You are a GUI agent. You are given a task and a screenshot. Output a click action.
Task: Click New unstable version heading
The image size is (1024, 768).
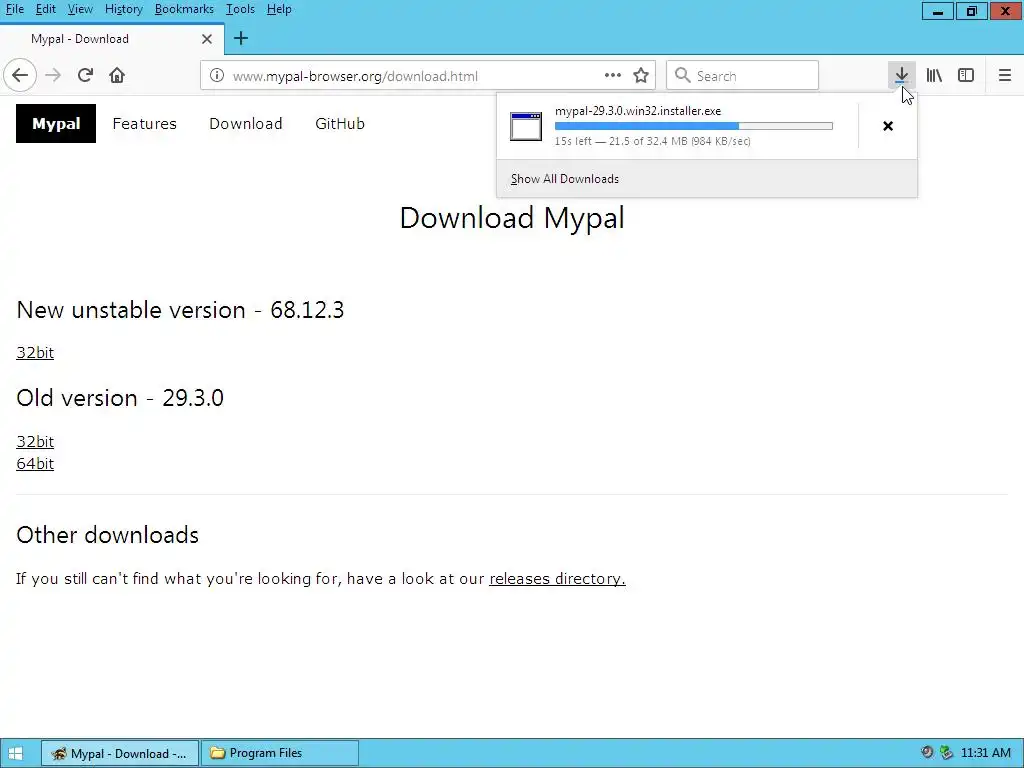pyautogui.click(x=180, y=310)
